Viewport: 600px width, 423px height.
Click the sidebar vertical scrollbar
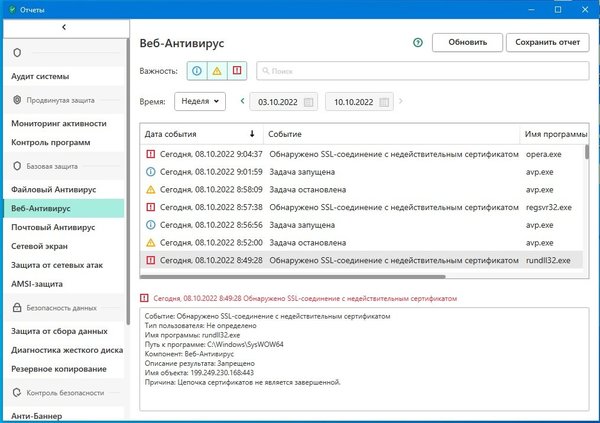click(x=128, y=182)
